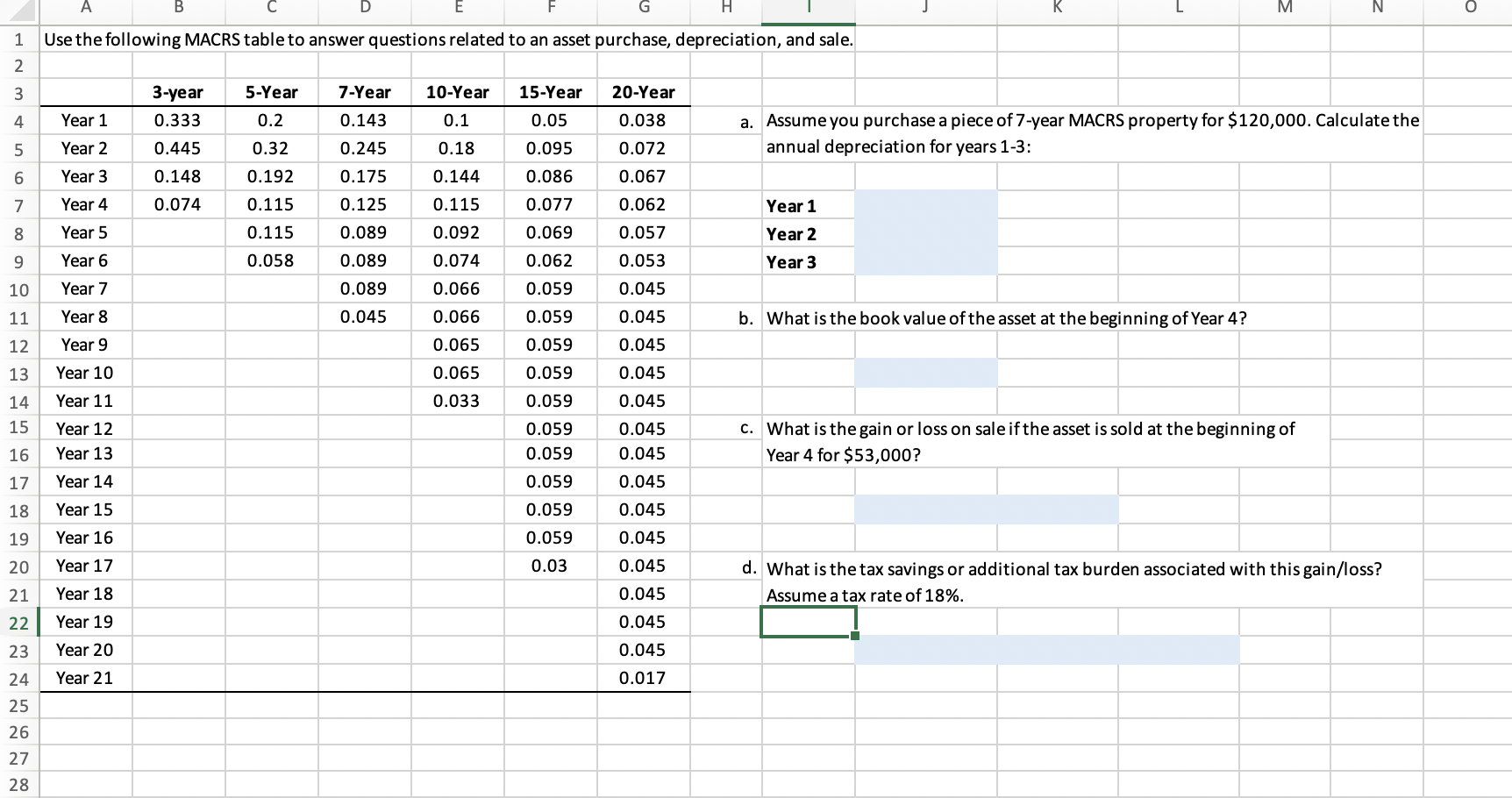Click the shaded answer cell for the gain or loss question
This screenshot has height=798, width=1512.
[986, 509]
